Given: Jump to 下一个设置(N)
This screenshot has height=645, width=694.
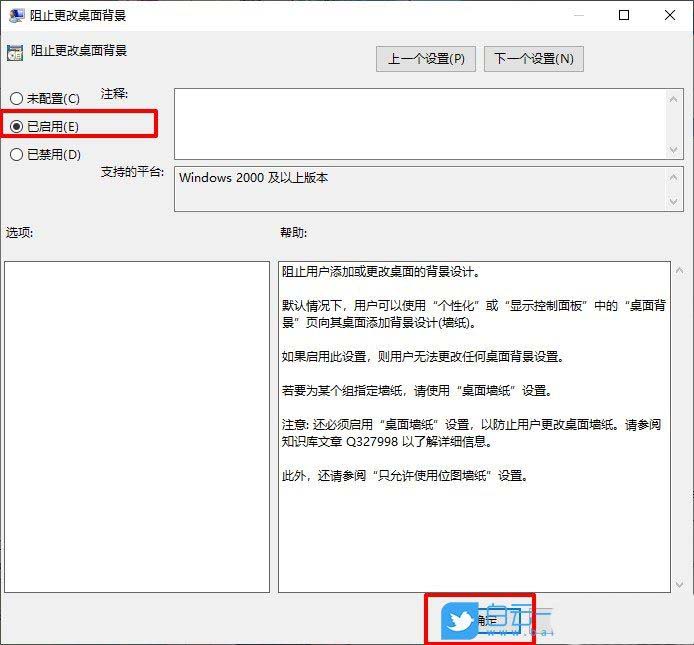Looking at the screenshot, I should click(533, 58).
